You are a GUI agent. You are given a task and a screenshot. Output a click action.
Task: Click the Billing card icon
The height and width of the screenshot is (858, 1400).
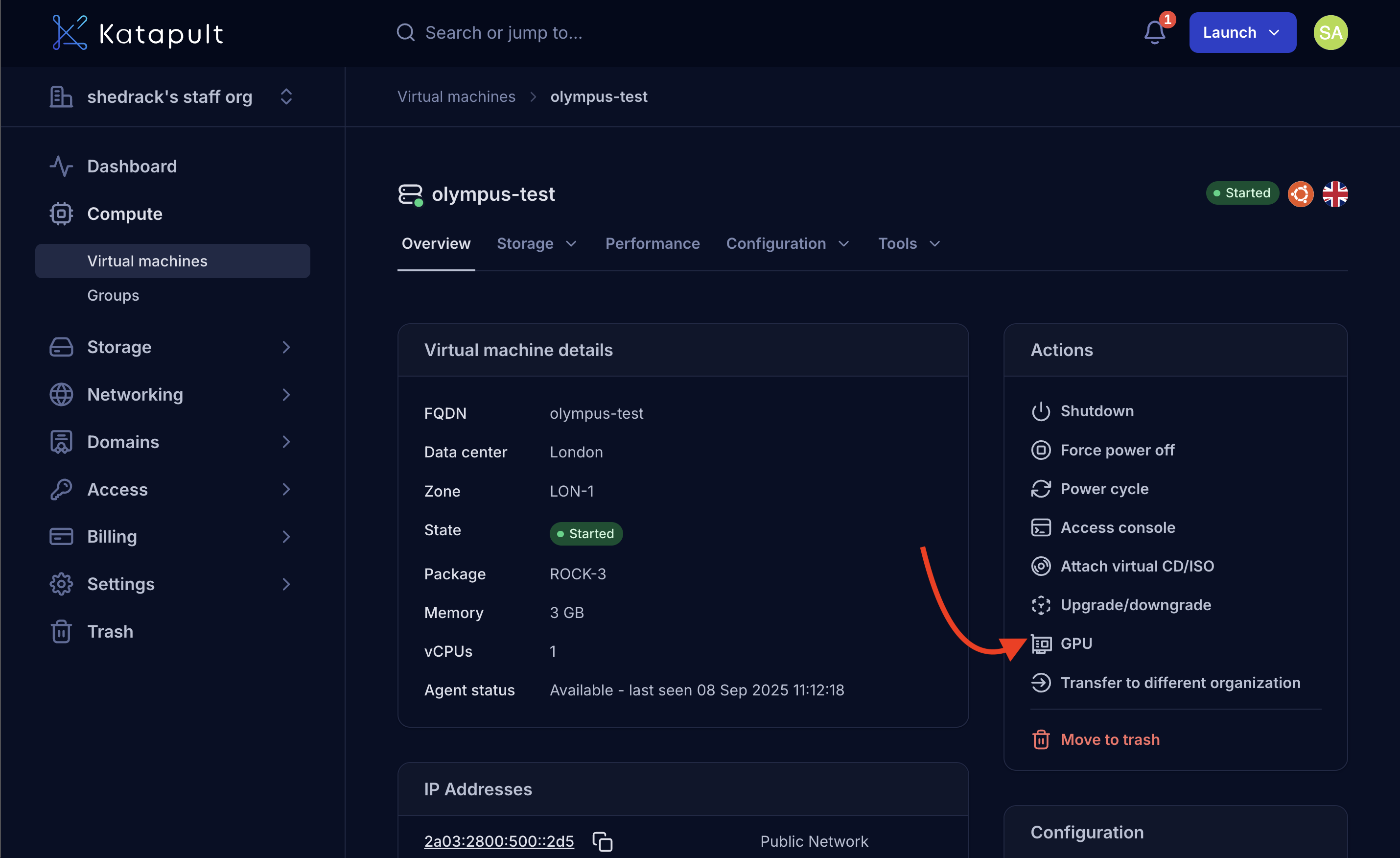61,536
